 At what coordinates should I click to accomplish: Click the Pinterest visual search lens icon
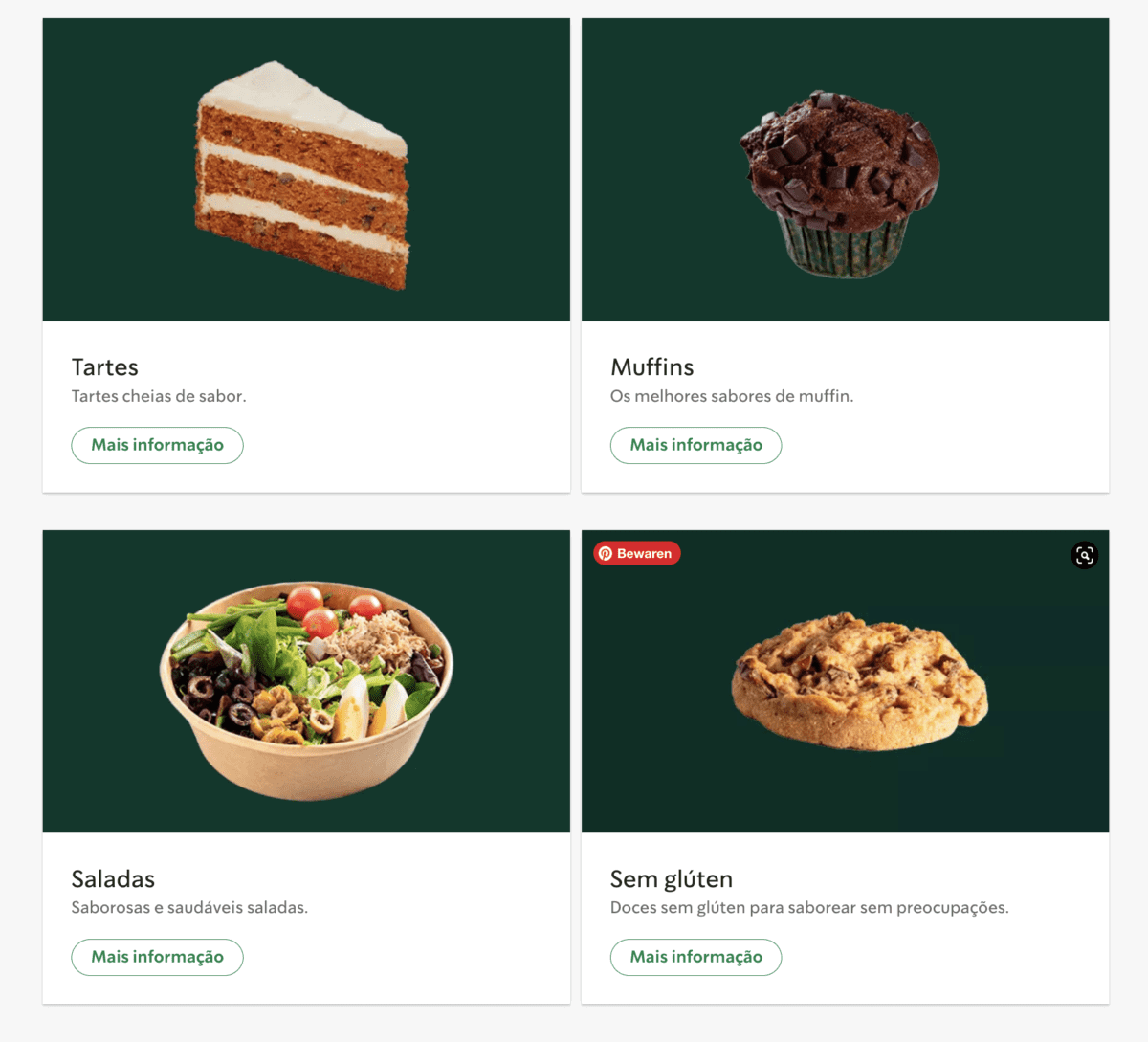click(1085, 555)
